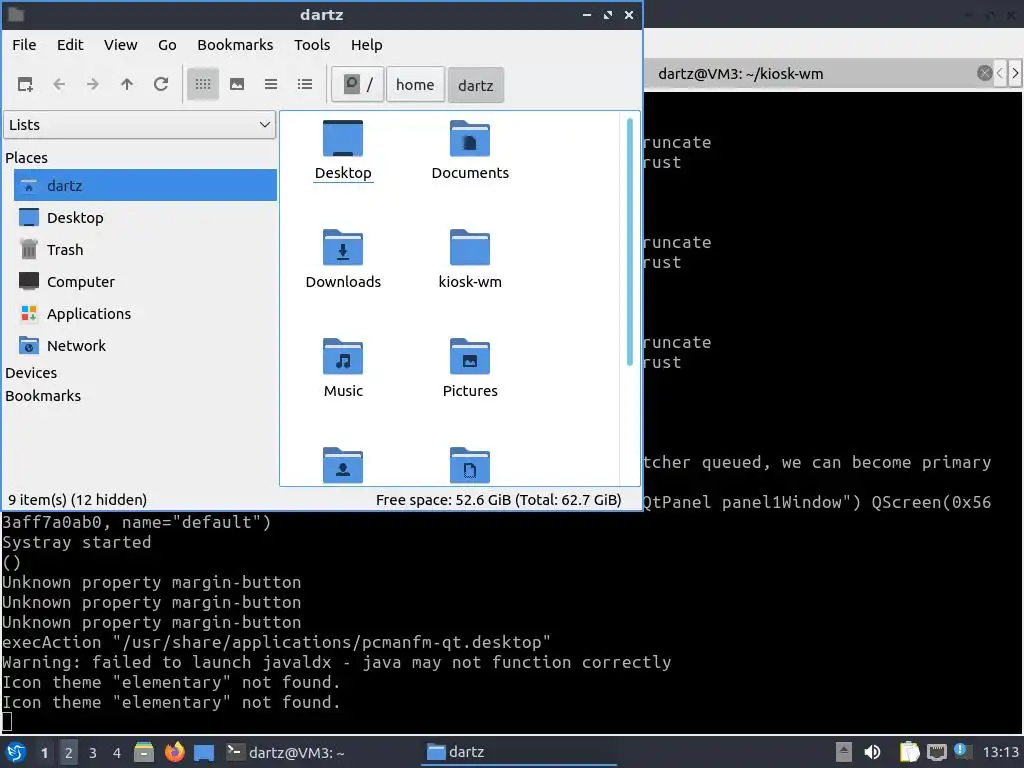Click the 'home' path button

415,85
